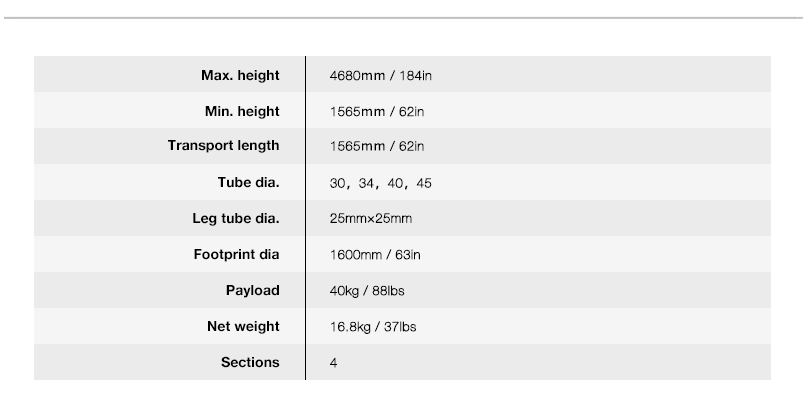Select the Transport length 1565mm / 62in value
This screenshot has height=402, width=811.
pos(377,146)
